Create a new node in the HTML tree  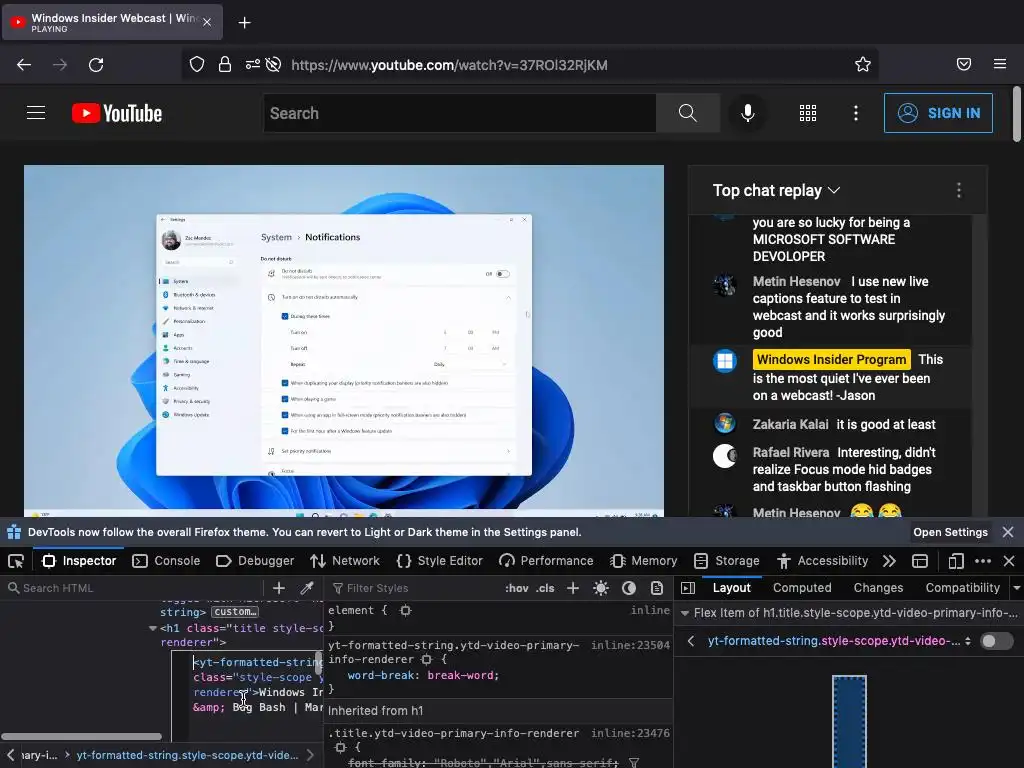[x=279, y=588]
